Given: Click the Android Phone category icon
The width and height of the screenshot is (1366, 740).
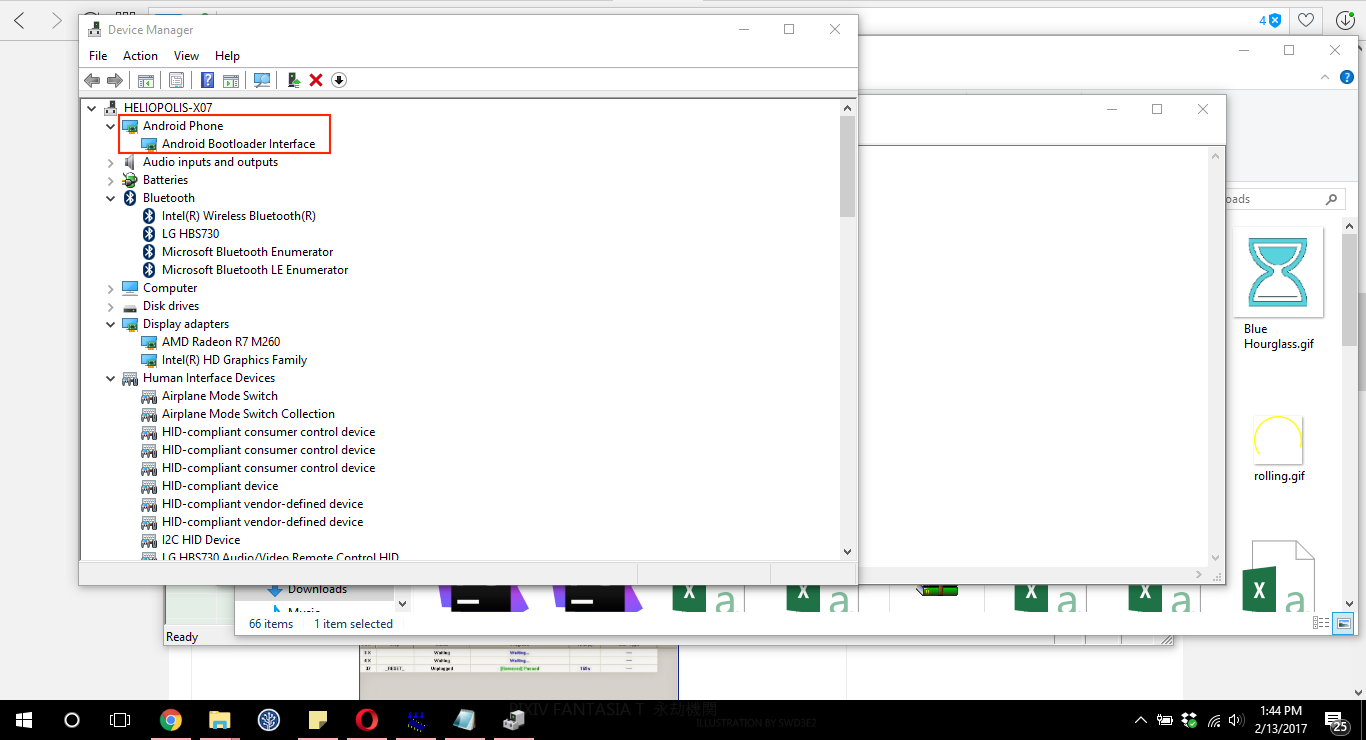Looking at the screenshot, I should tap(130, 126).
